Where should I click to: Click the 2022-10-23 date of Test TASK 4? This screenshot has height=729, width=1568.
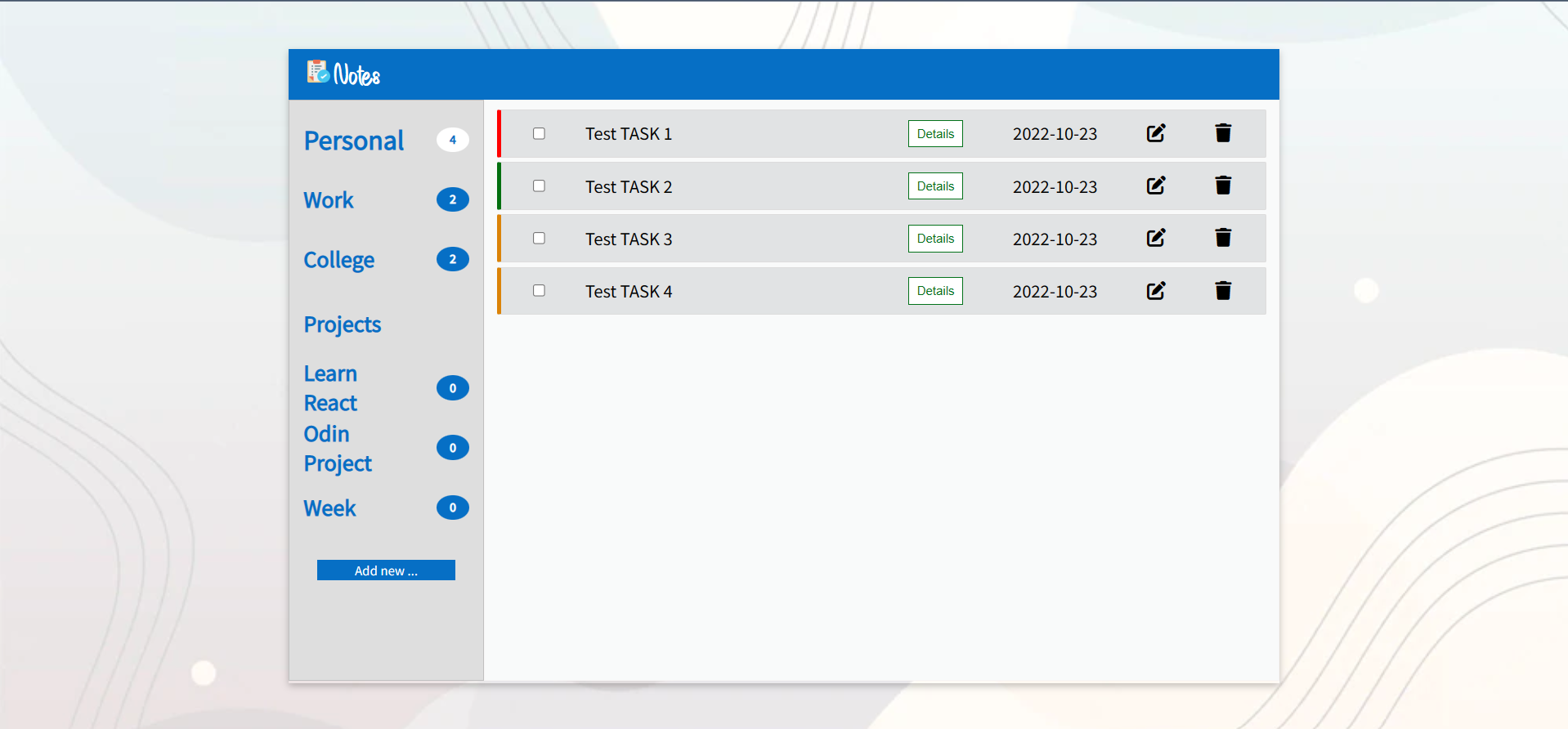(x=1055, y=292)
